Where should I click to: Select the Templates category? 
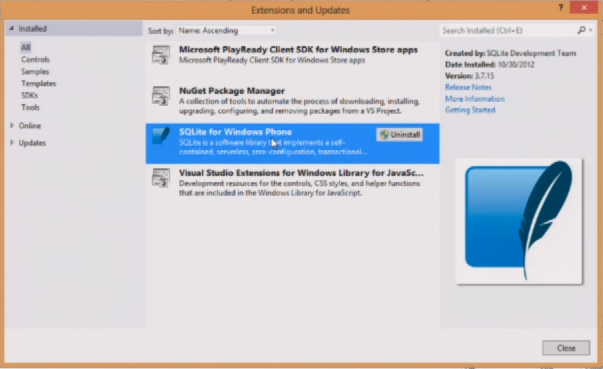pos(38,83)
